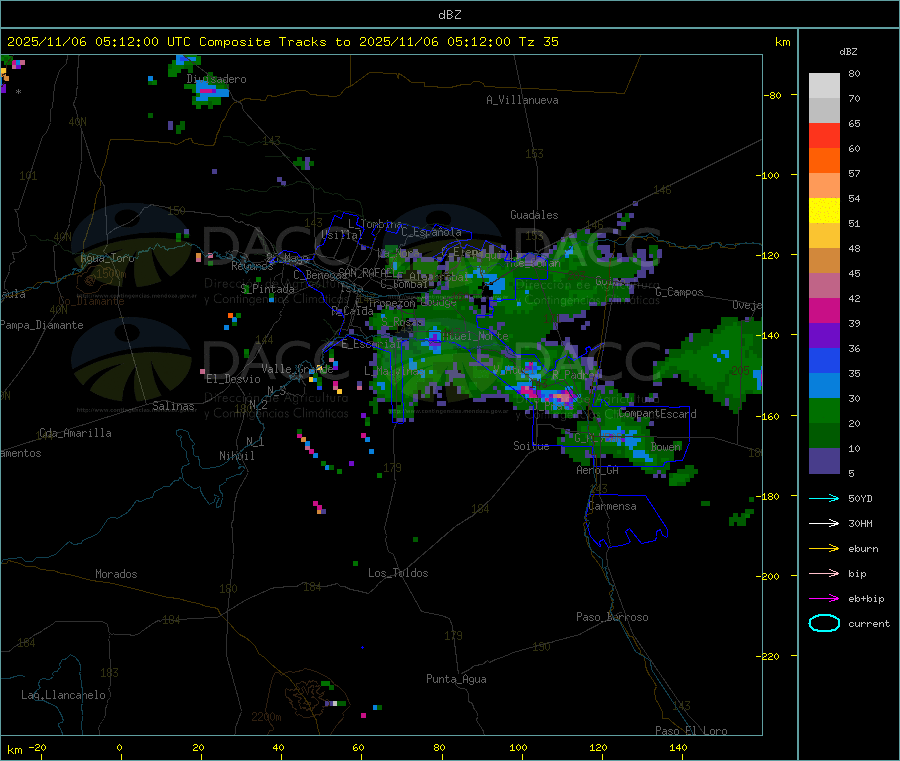Click the 30HM white arrow legend icon
The image size is (900, 761).
pyautogui.click(x=824, y=523)
